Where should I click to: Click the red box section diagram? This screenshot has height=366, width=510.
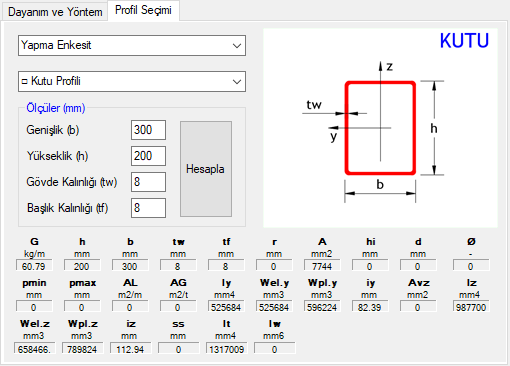coord(380,128)
